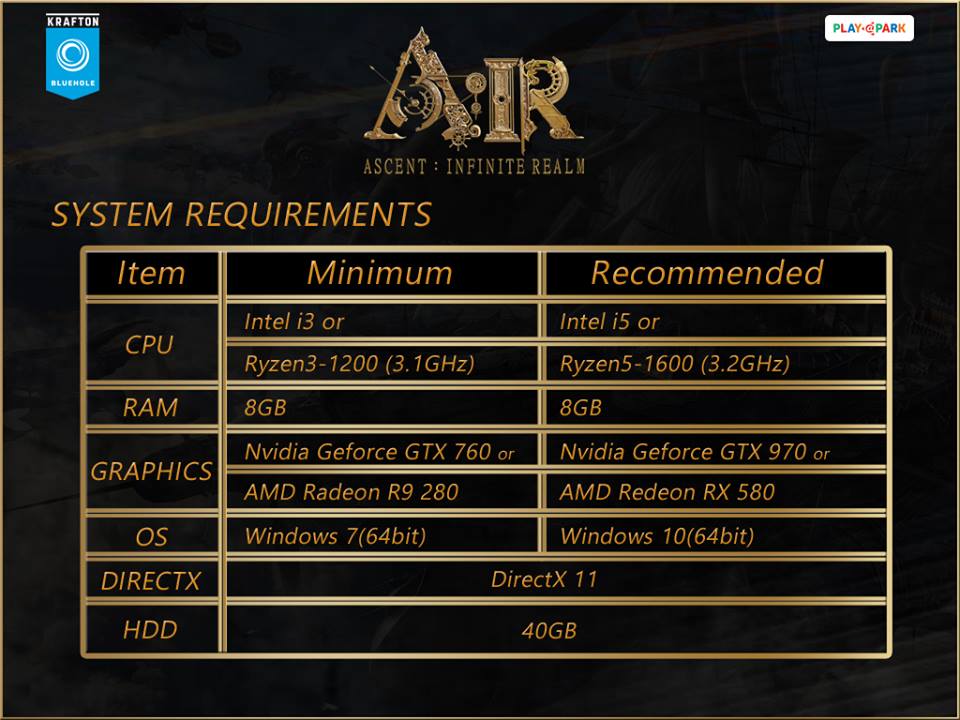
Task: Select 'Ryzen3-1200 (3.1GHz)' in the table
Action: point(359,364)
